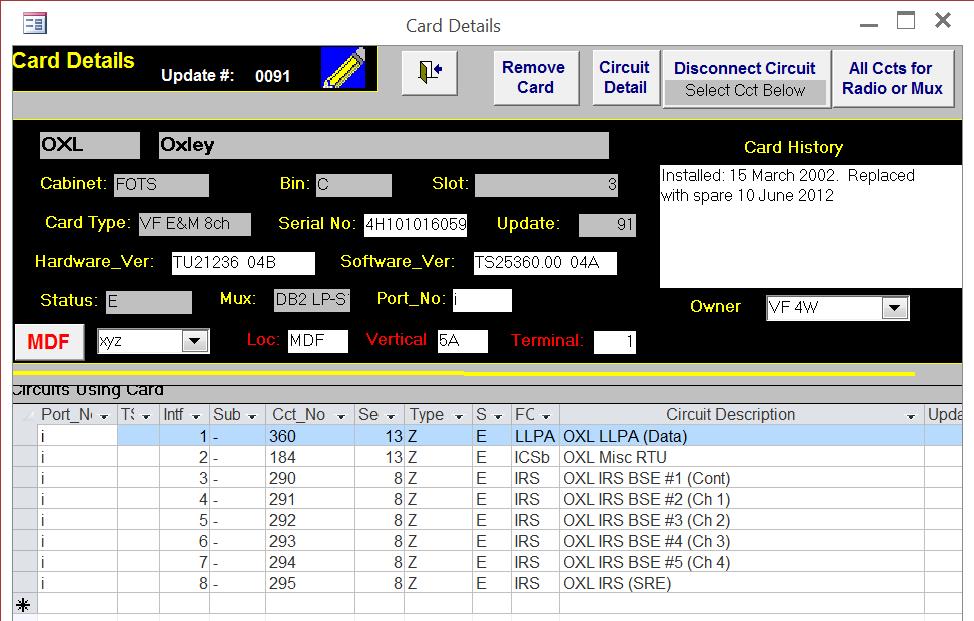Open the xyz combo box arrow
974x621 pixels.
tap(194, 342)
